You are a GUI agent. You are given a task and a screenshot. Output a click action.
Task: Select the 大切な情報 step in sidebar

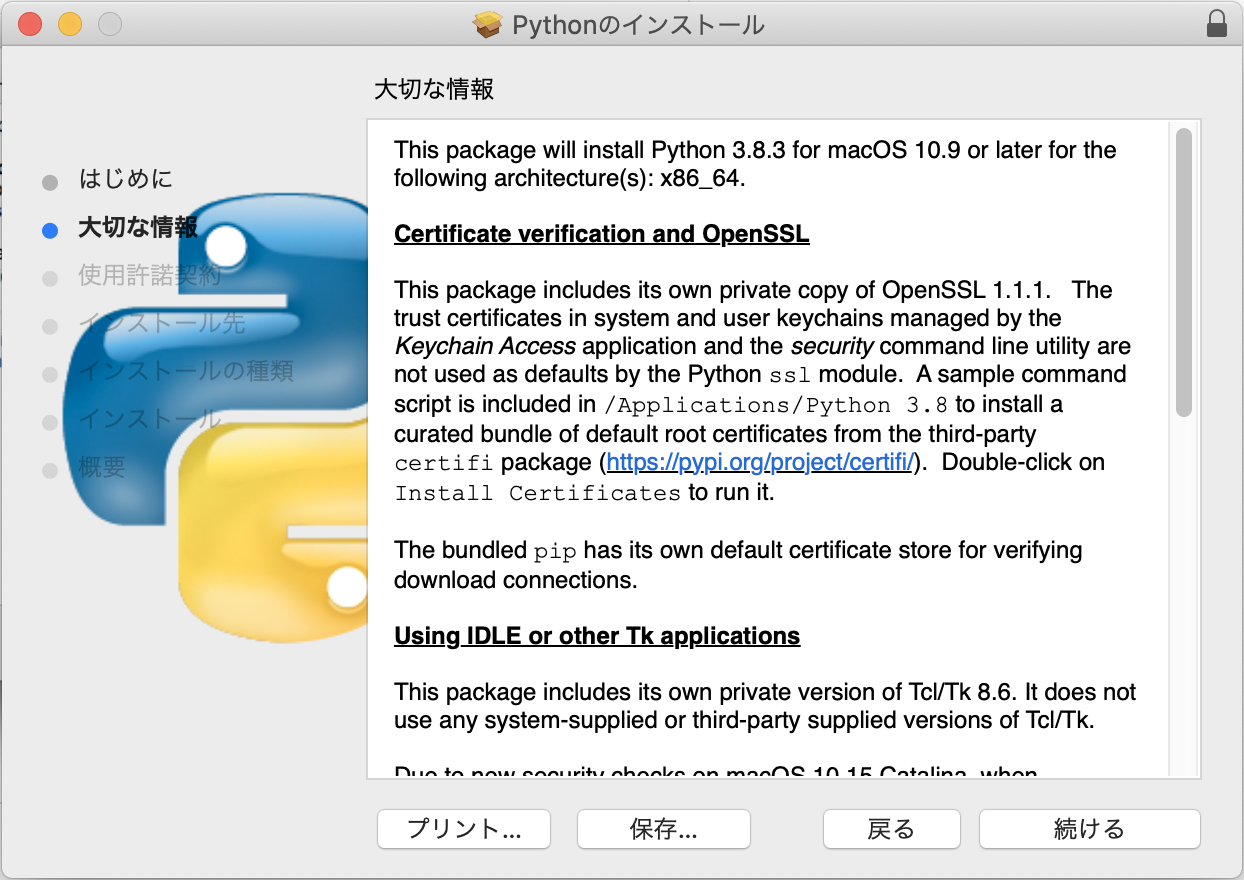click(x=138, y=228)
